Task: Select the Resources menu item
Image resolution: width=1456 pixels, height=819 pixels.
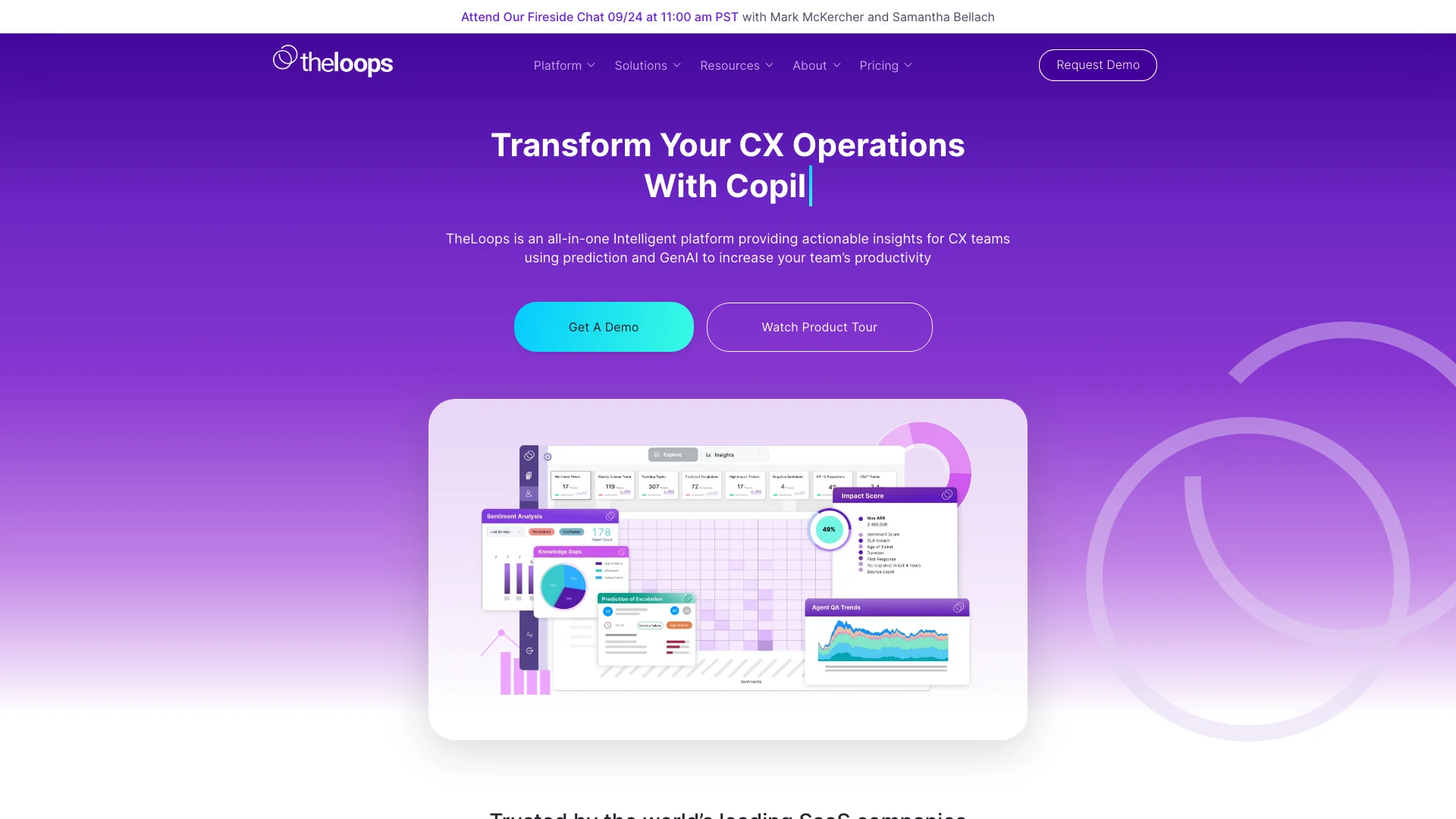Action: tap(729, 65)
